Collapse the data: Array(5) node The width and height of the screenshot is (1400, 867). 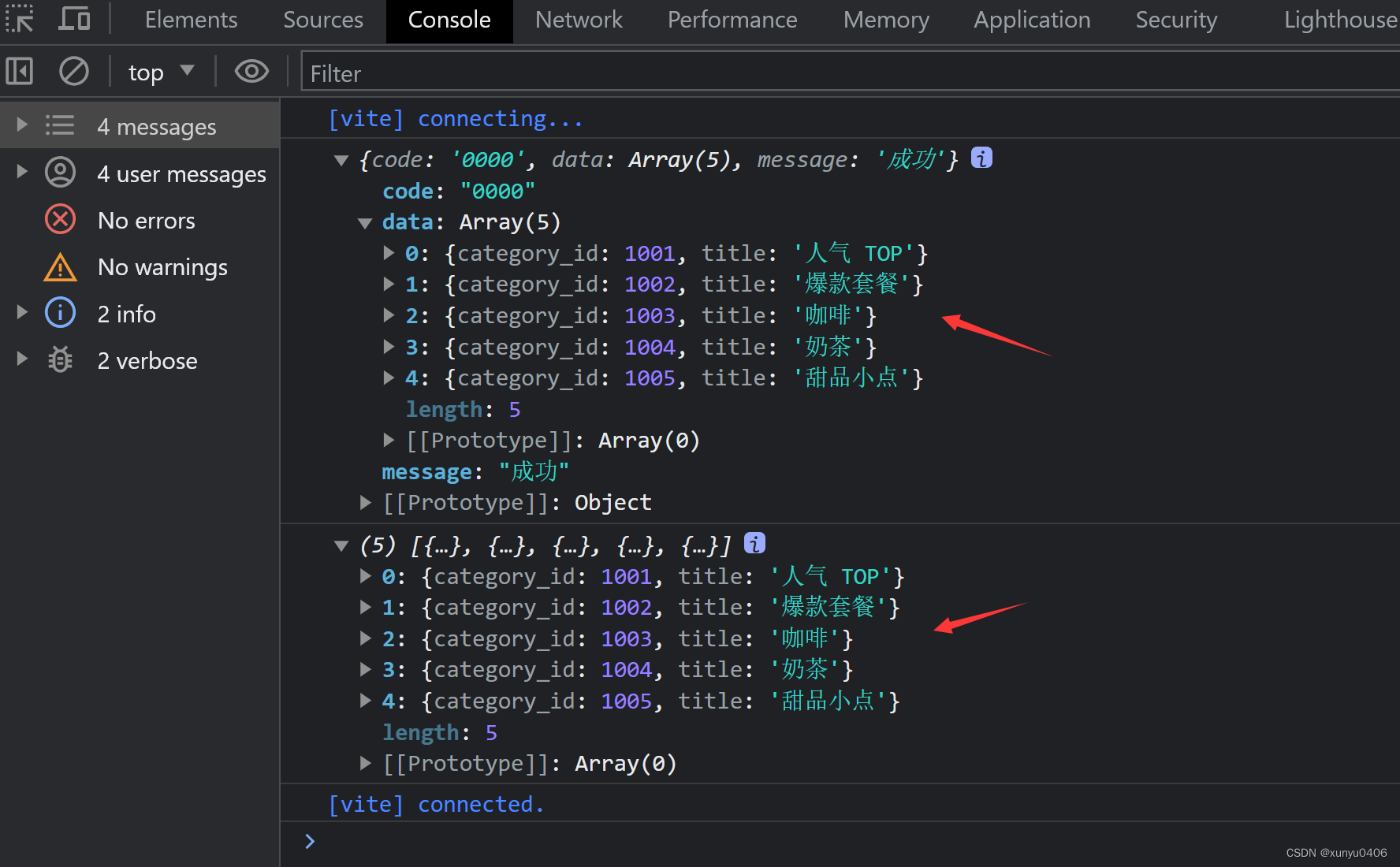tap(365, 224)
